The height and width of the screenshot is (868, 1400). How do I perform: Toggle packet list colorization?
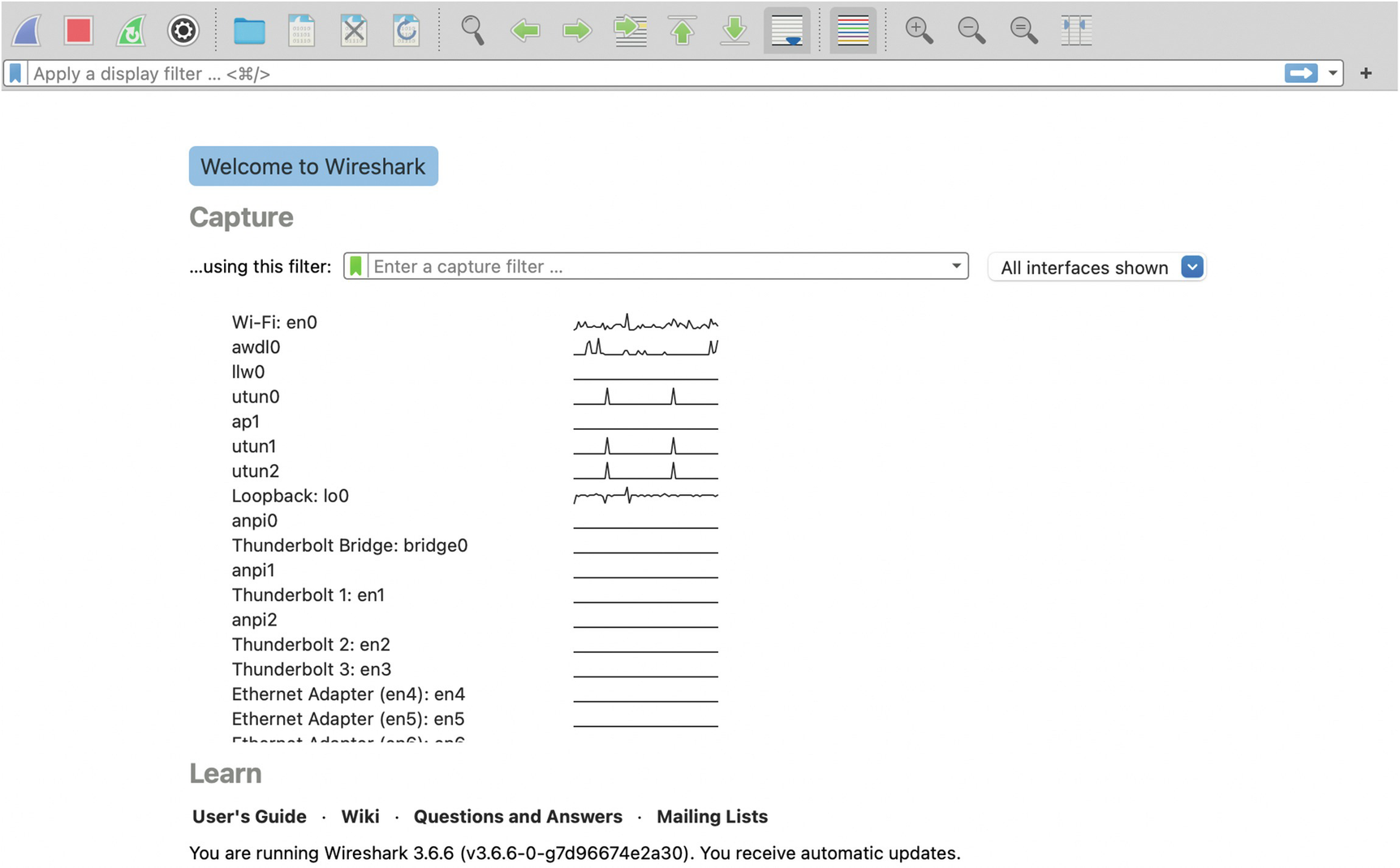852,31
